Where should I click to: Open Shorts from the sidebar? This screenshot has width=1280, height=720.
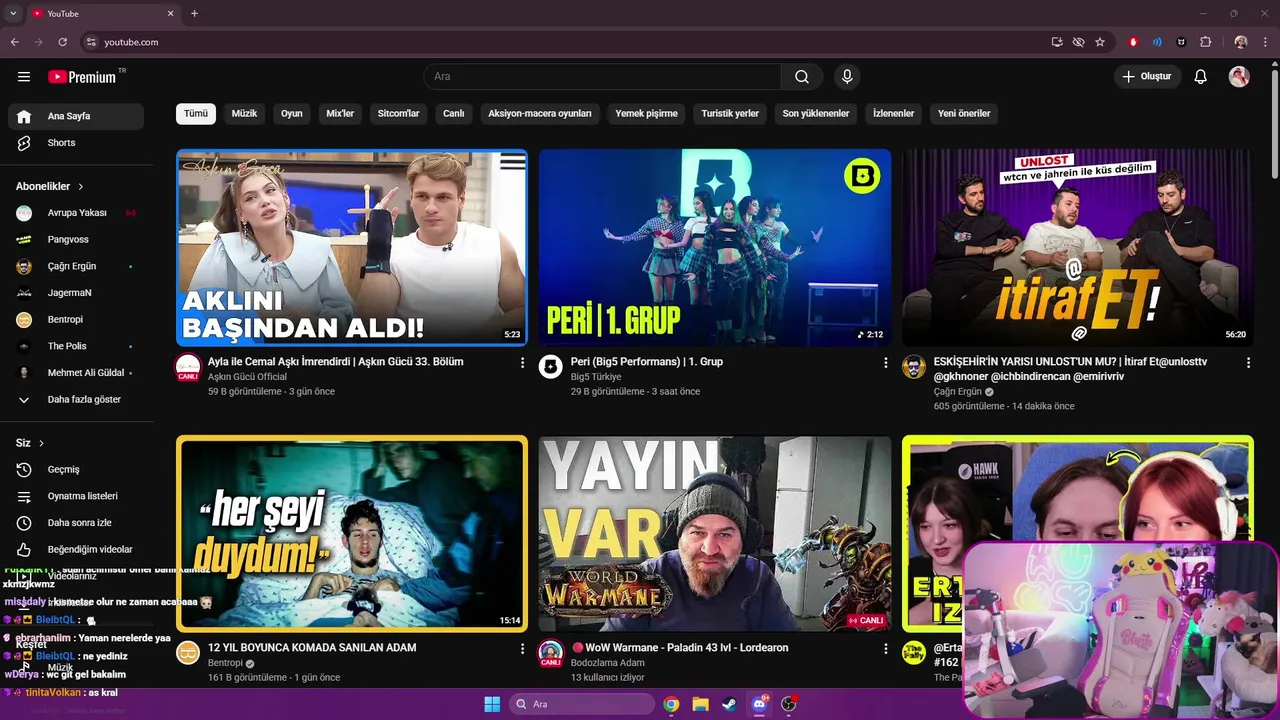coord(76,143)
